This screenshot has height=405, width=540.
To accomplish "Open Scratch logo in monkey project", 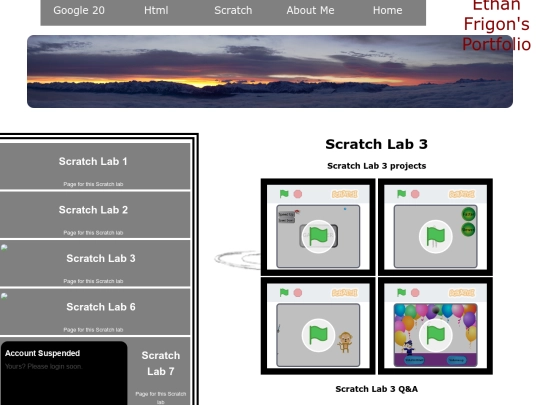I will tap(344, 293).
